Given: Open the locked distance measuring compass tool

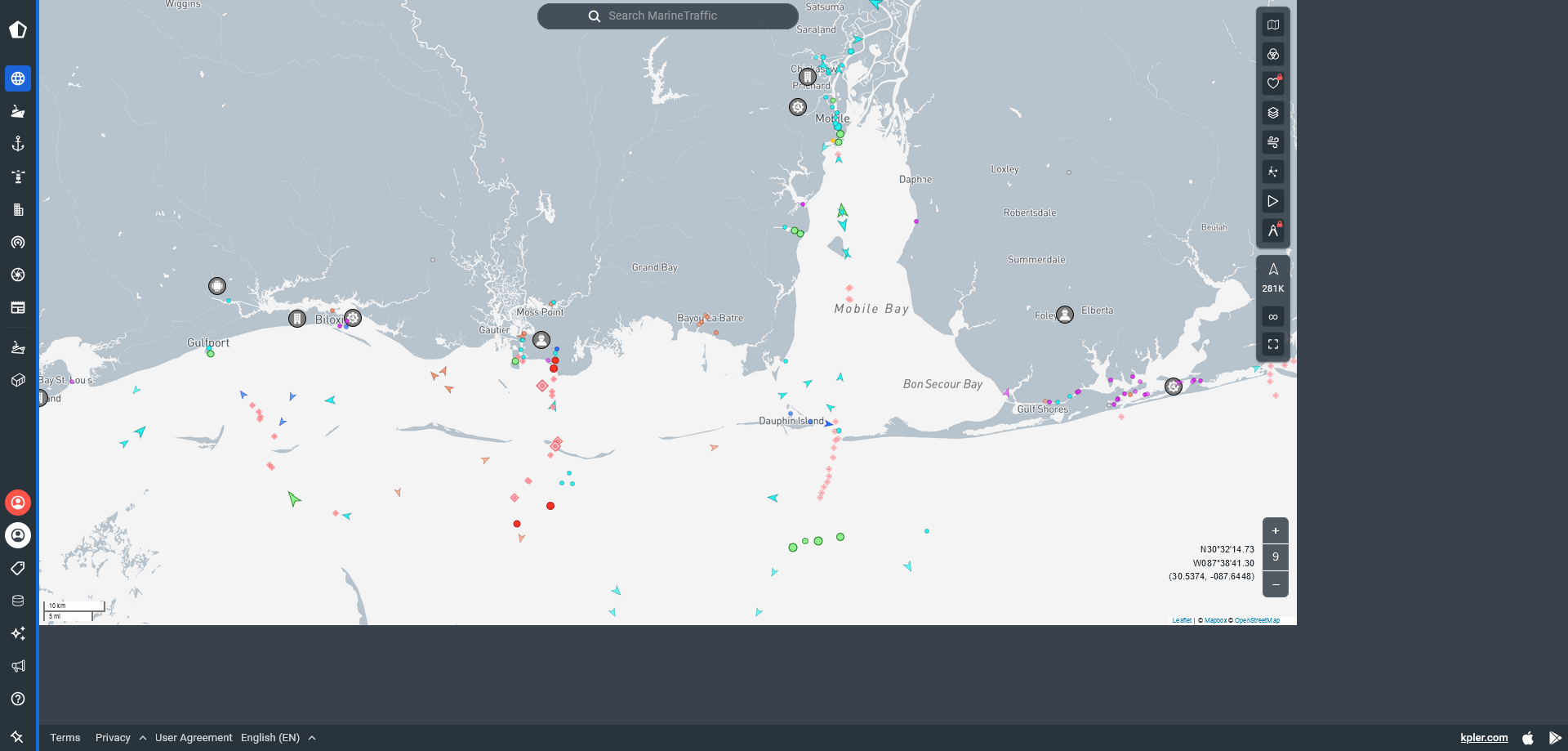Looking at the screenshot, I should (x=1273, y=230).
